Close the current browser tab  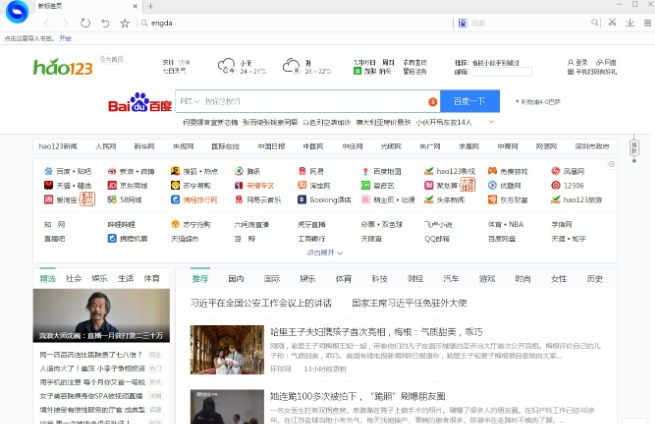click(x=135, y=6)
